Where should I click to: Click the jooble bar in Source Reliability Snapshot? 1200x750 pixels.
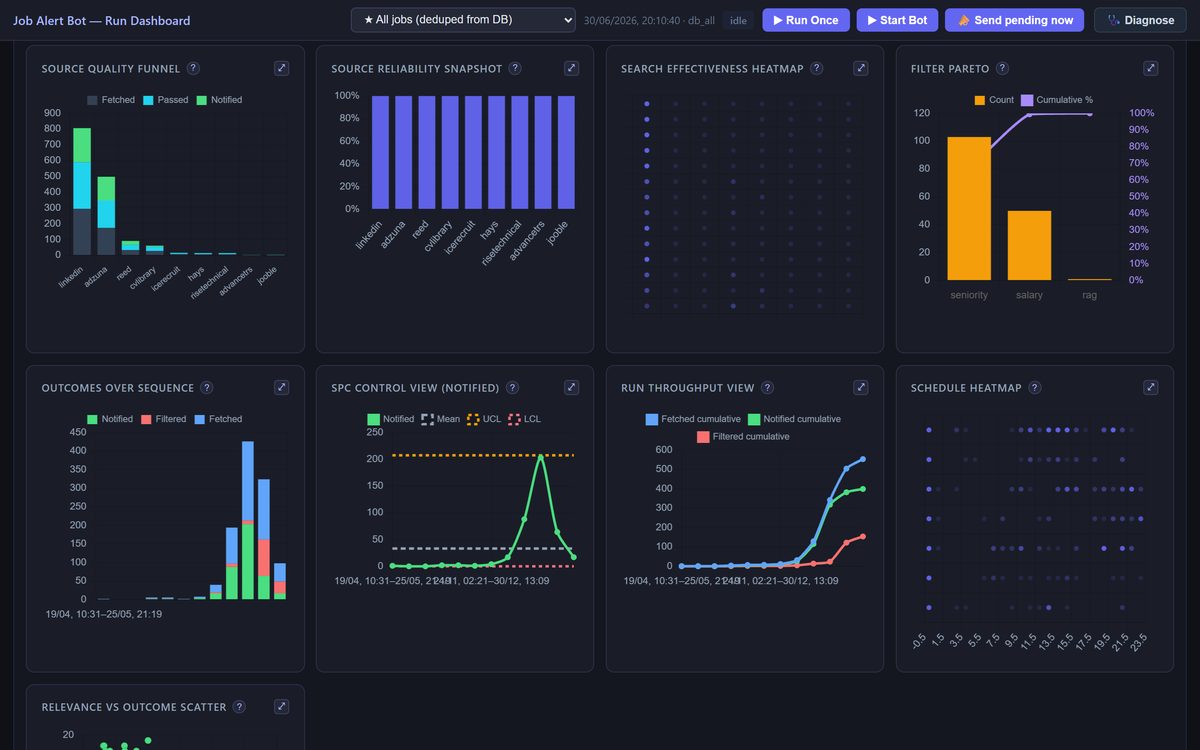[566, 152]
